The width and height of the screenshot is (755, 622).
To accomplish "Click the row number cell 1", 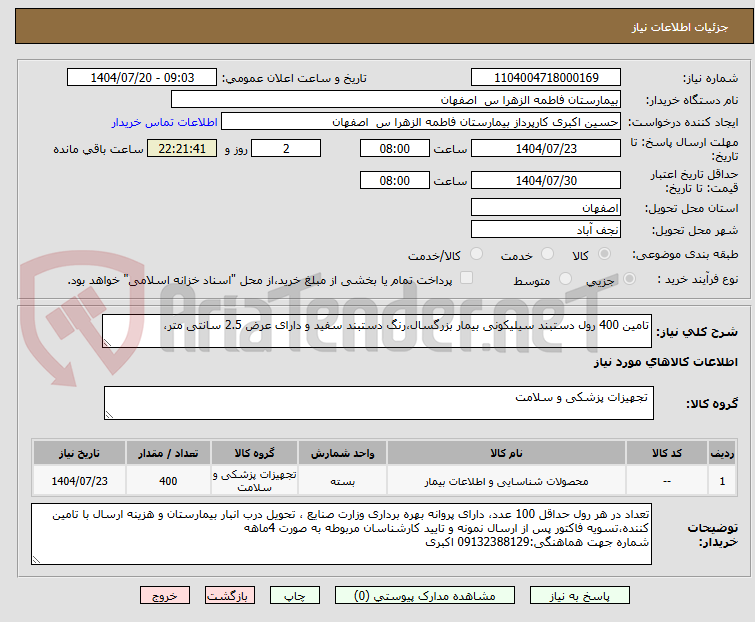I will tap(722, 481).
